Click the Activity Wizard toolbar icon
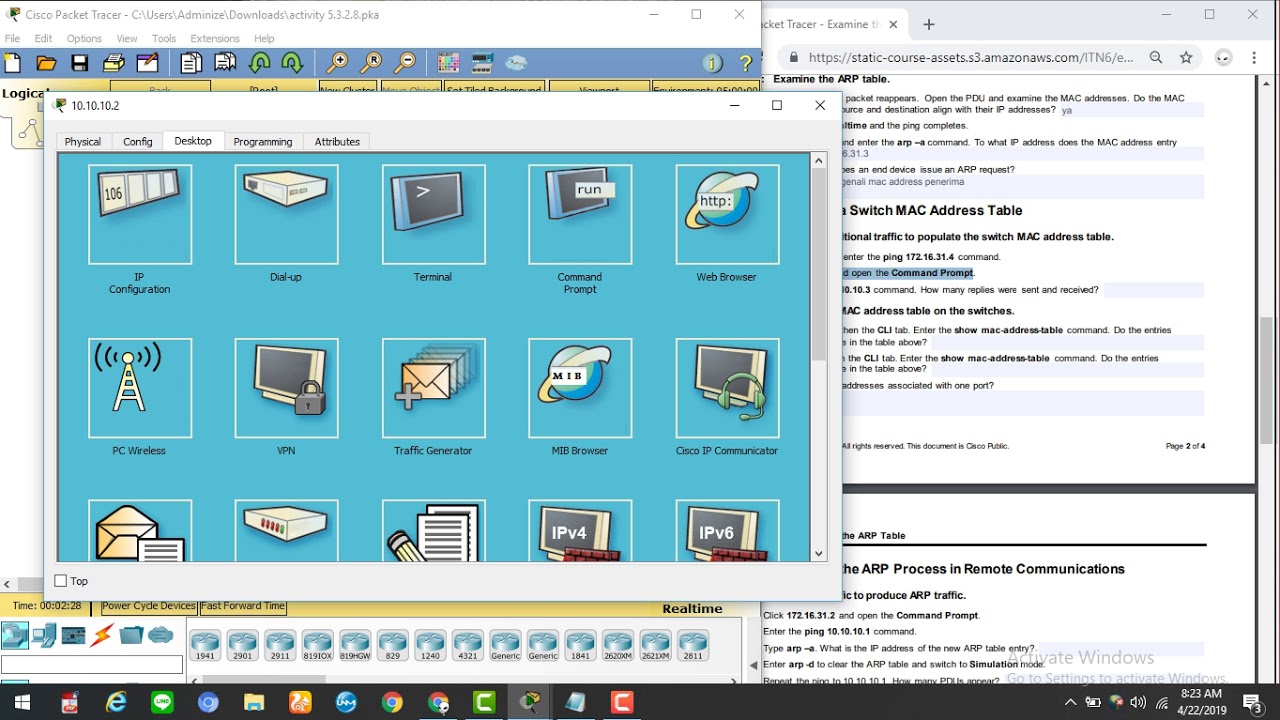The image size is (1280, 720). pyautogui.click(x=147, y=63)
